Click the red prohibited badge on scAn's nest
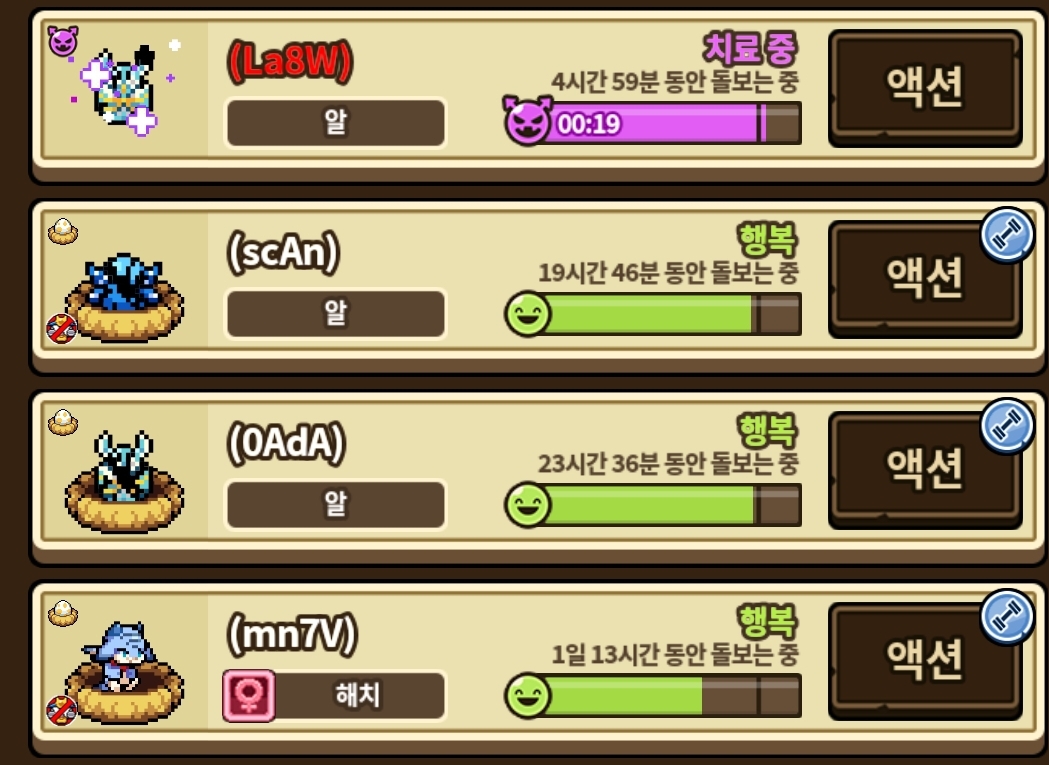This screenshot has height=765, width=1049. tap(61, 329)
